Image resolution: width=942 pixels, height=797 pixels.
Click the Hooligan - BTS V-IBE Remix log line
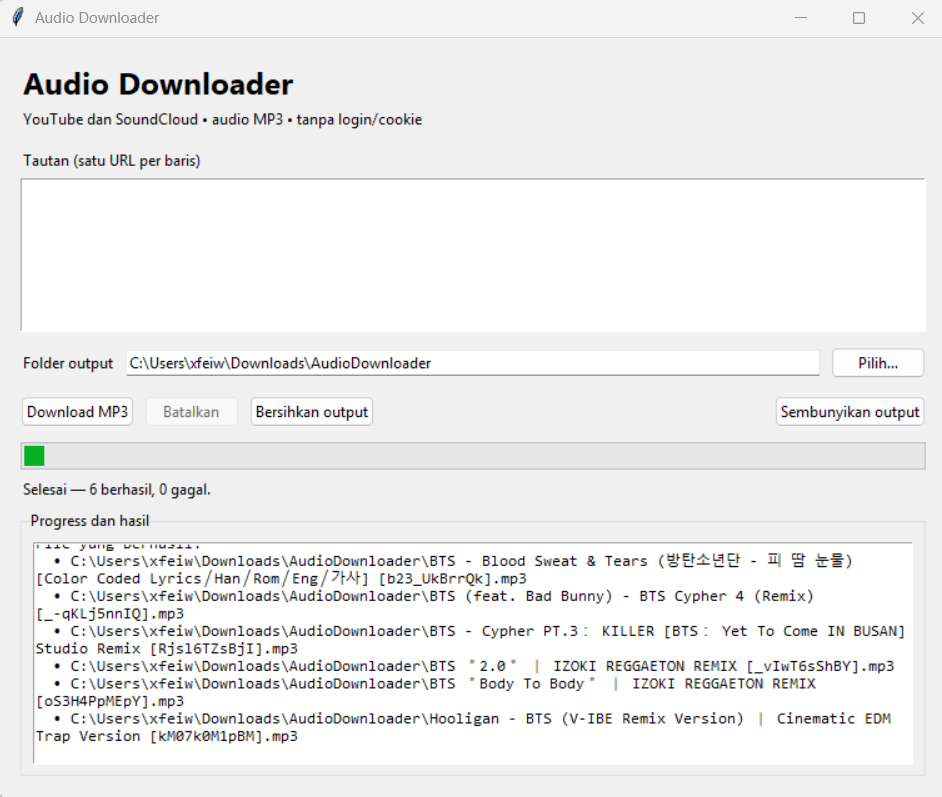[473, 719]
